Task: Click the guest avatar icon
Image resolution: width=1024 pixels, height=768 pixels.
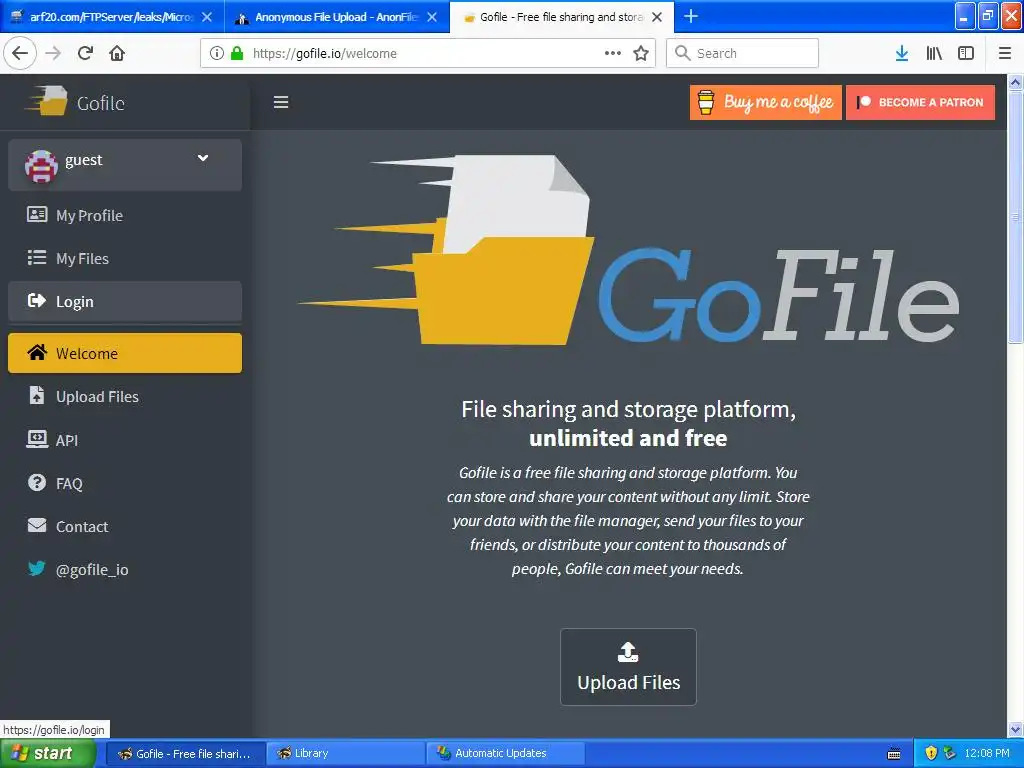Action: [40, 165]
